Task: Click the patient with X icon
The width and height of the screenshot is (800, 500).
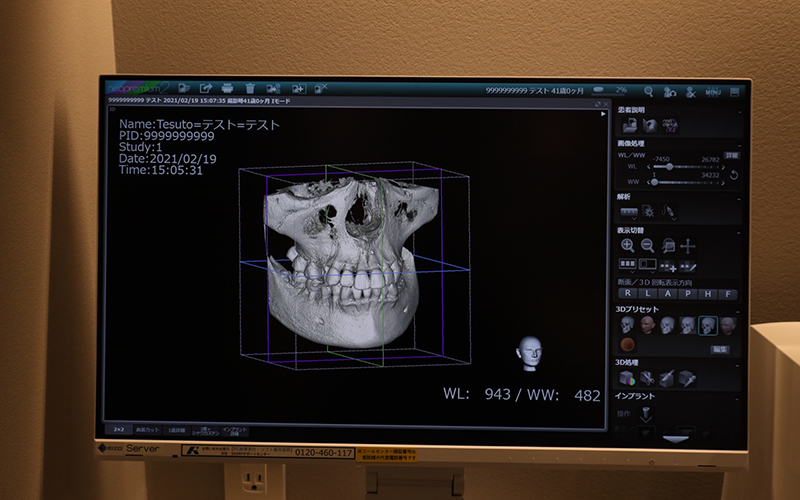Action: (691, 92)
